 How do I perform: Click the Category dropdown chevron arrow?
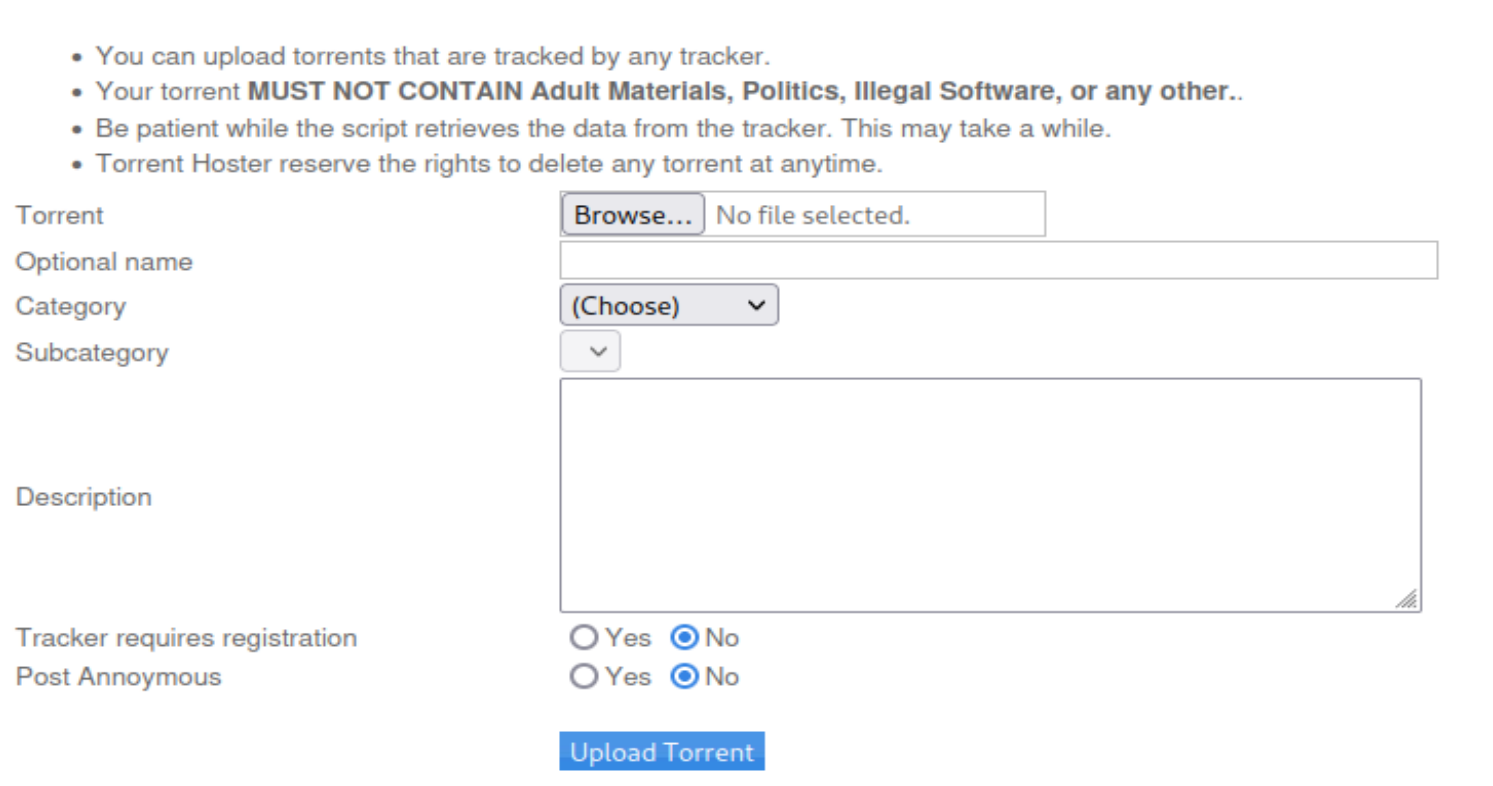[757, 306]
